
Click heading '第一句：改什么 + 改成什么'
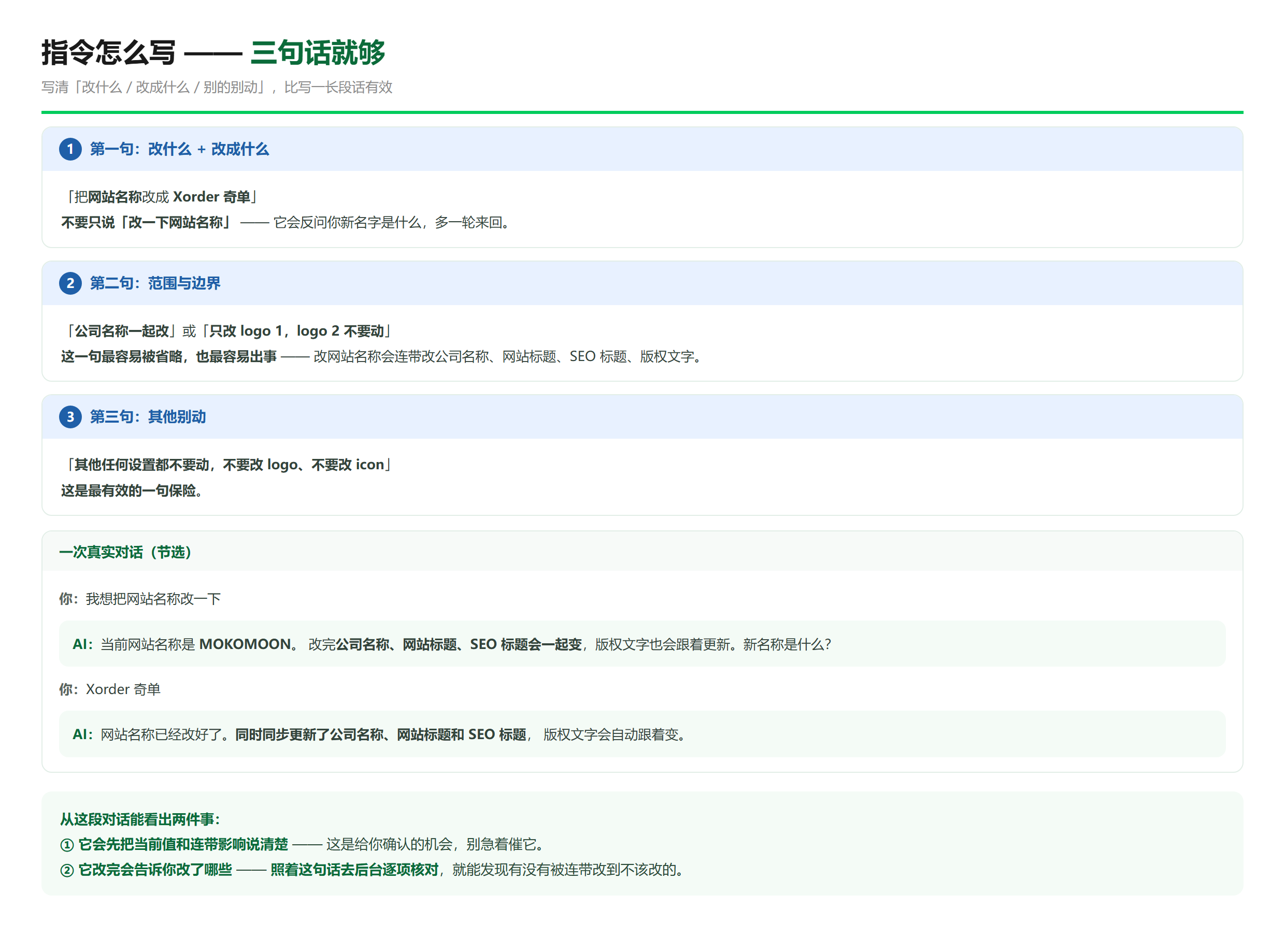[179, 149]
